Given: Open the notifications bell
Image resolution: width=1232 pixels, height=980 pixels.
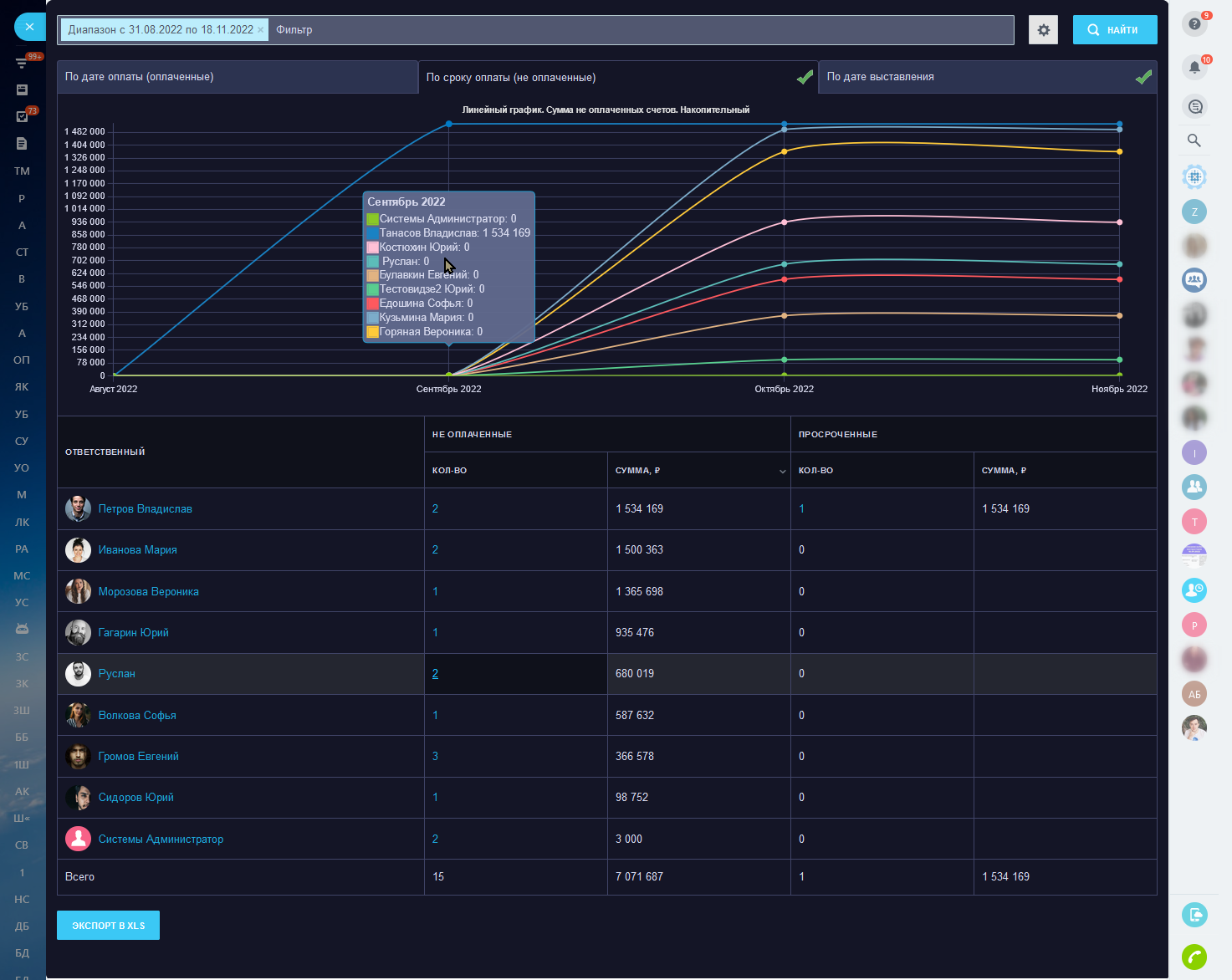Looking at the screenshot, I should coord(1194,67).
